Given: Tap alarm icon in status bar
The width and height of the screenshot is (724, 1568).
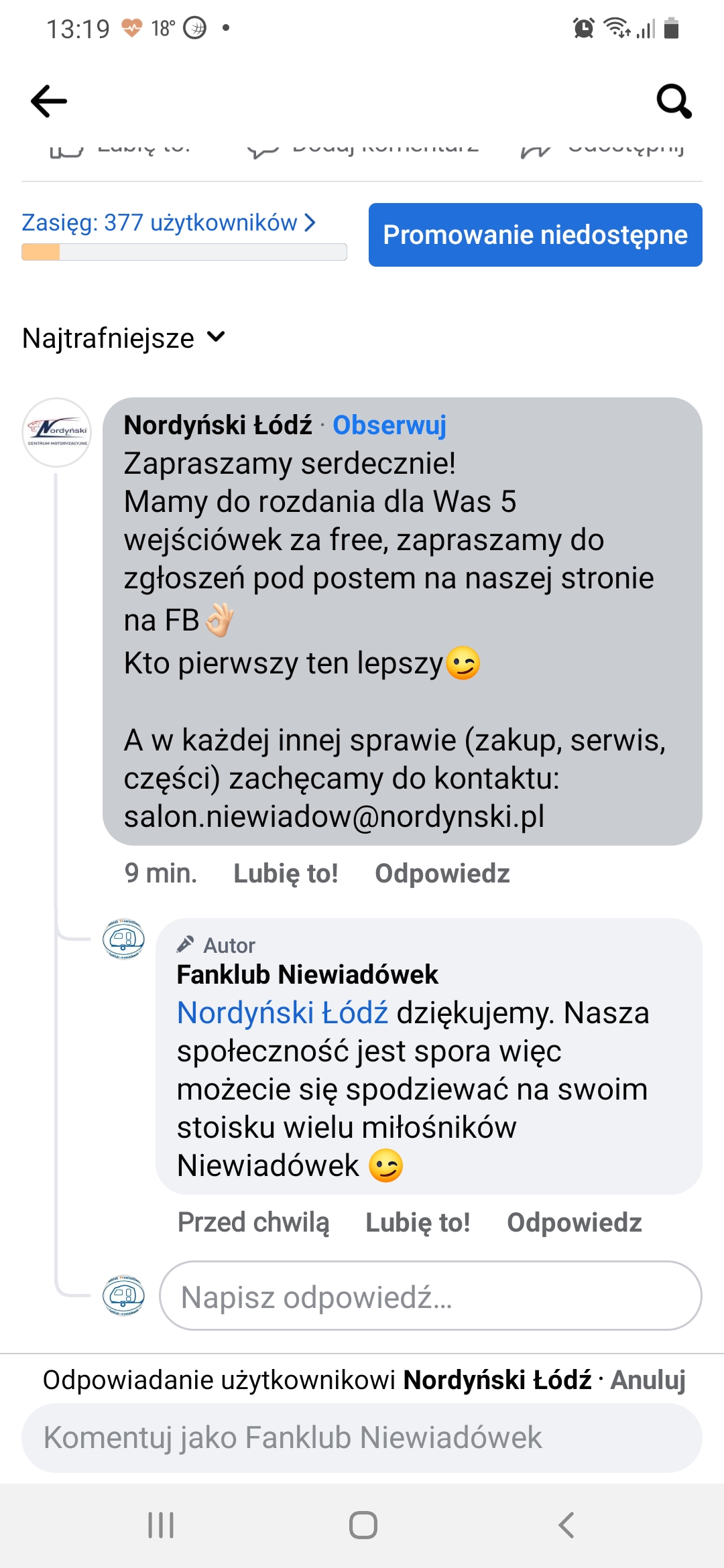Looking at the screenshot, I should (x=583, y=28).
